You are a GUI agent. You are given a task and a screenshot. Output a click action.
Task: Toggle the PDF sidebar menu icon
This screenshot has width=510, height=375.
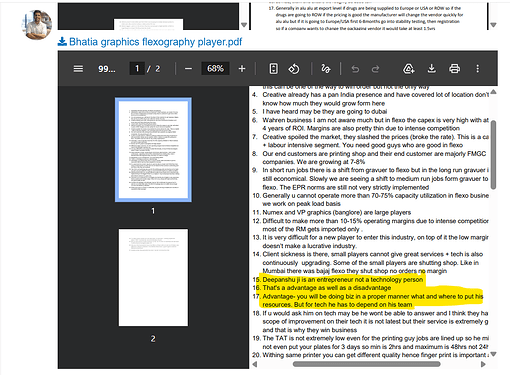click(78, 69)
